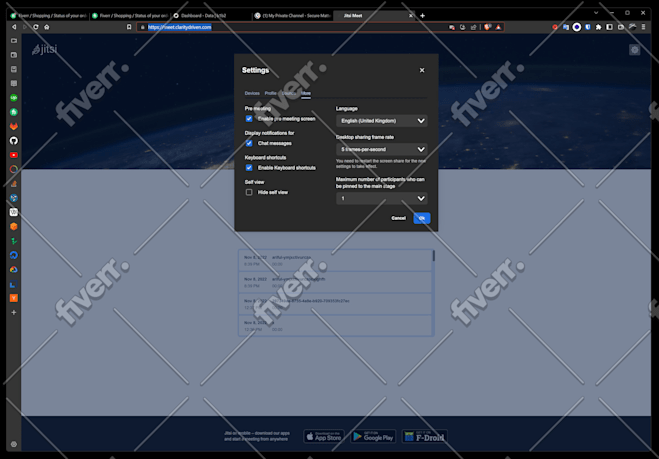The width and height of the screenshot is (659, 459).
Task: Open maximum pinned participants dropdown
Action: pyautogui.click(x=382, y=198)
